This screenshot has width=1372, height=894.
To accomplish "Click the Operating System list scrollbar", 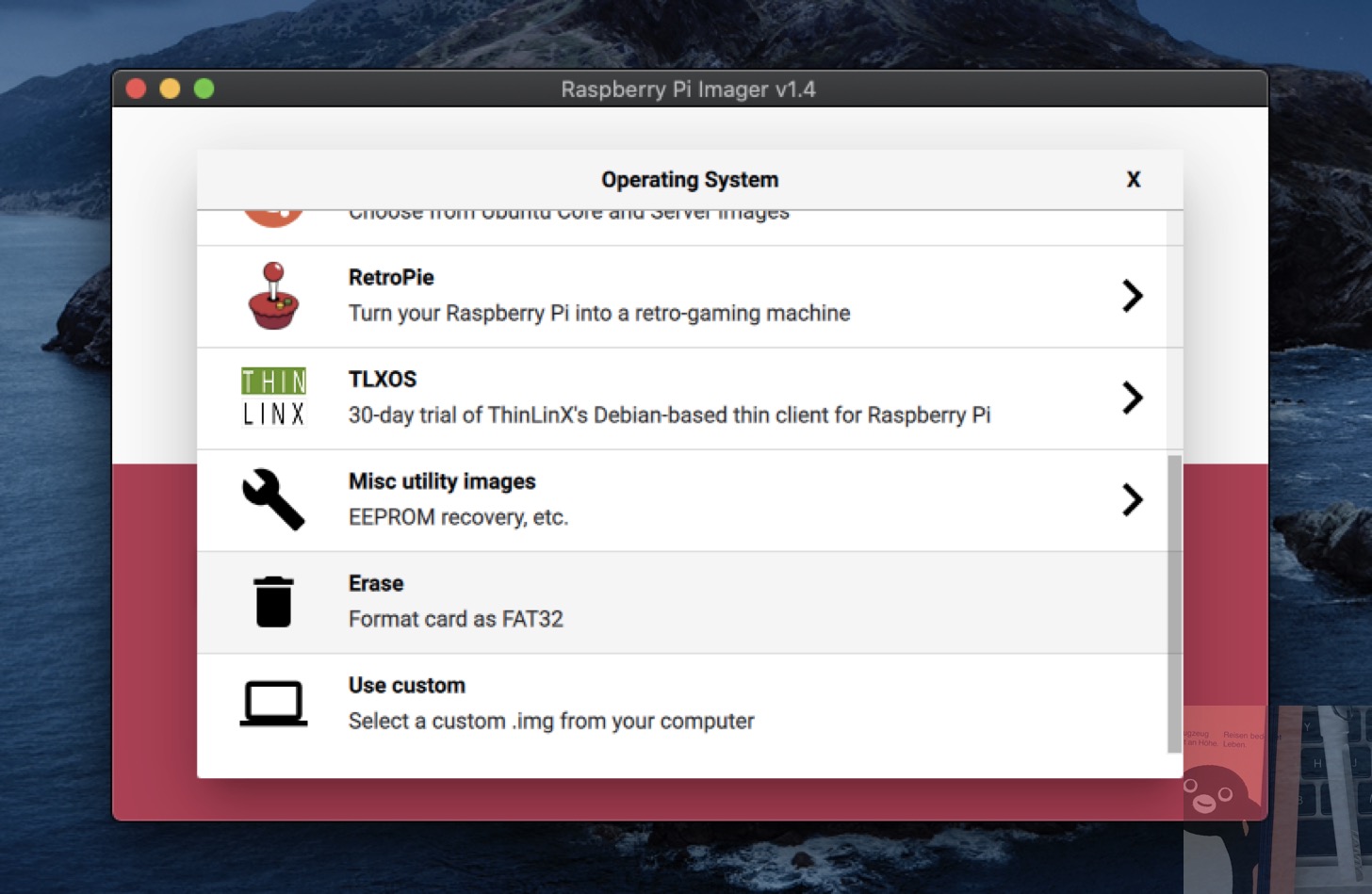I will (x=1174, y=603).
